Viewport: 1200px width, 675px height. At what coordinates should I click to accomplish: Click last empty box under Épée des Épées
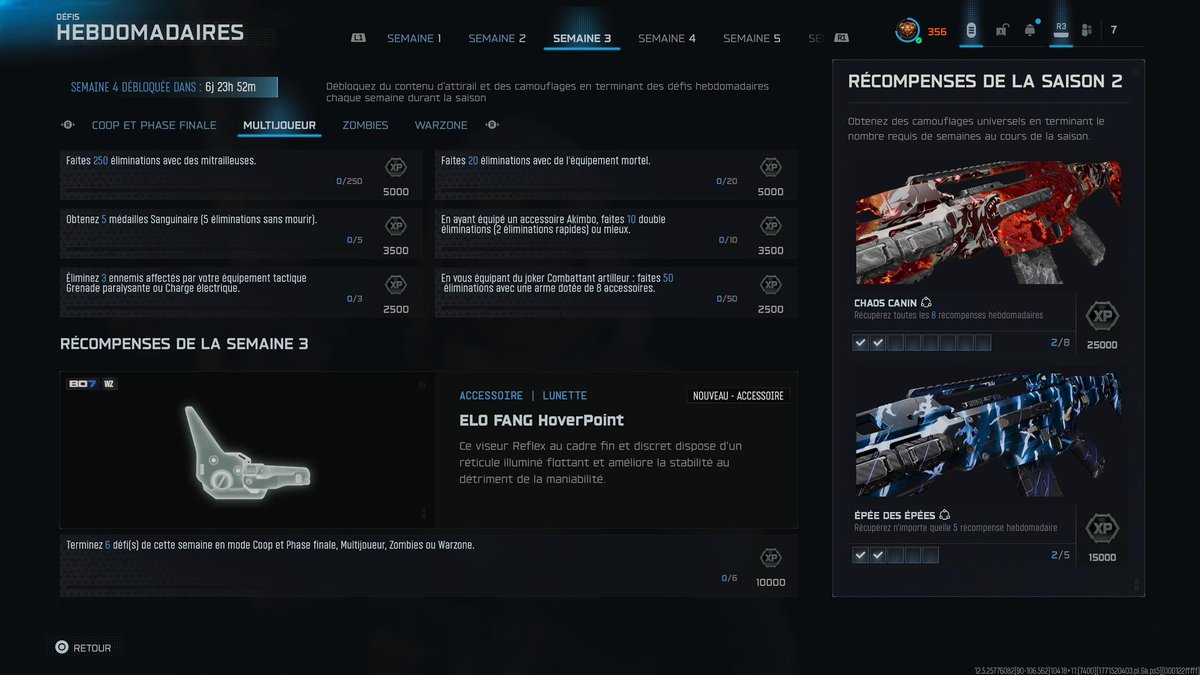click(x=931, y=555)
